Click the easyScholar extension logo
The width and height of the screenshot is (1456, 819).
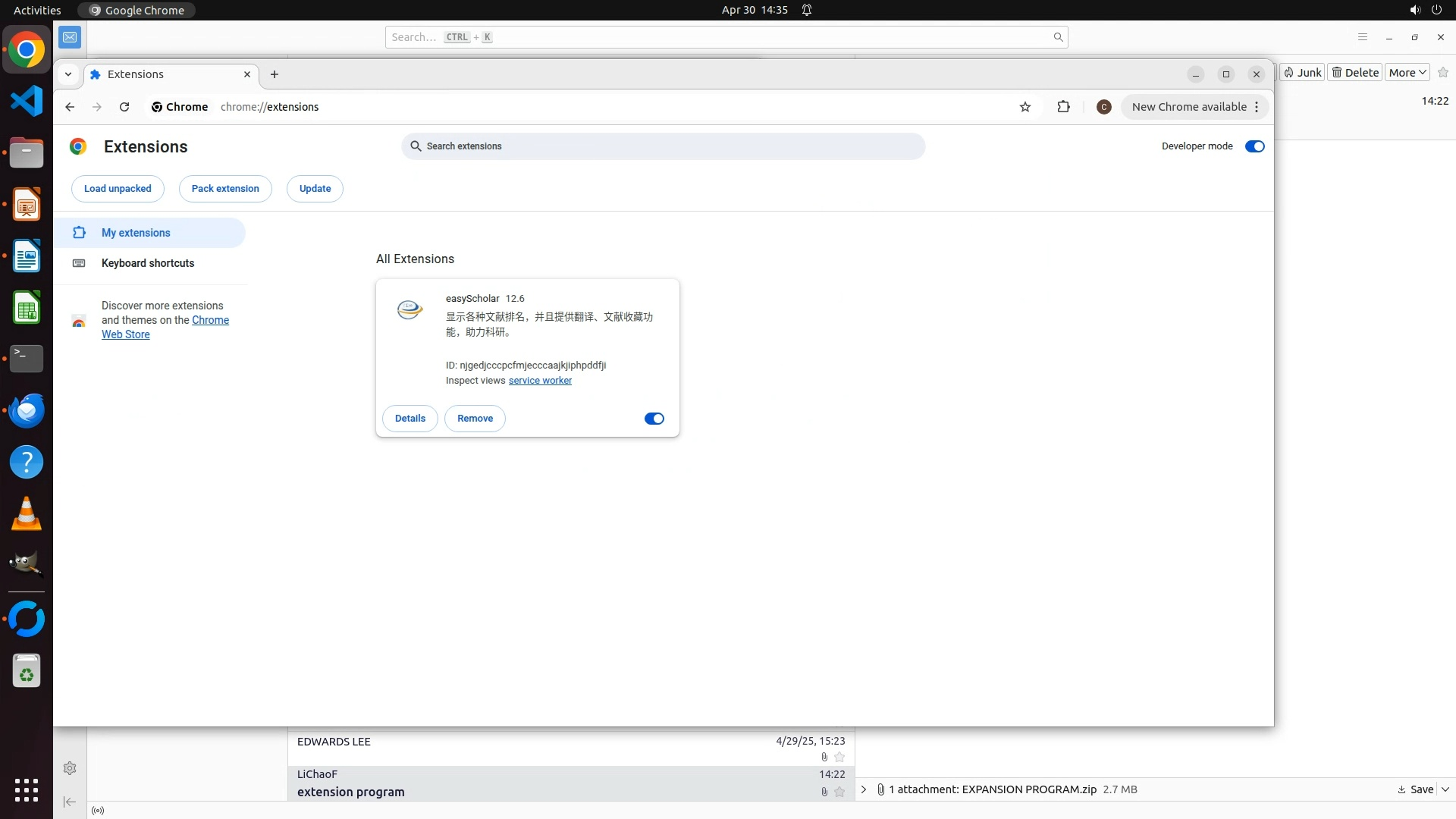409,309
